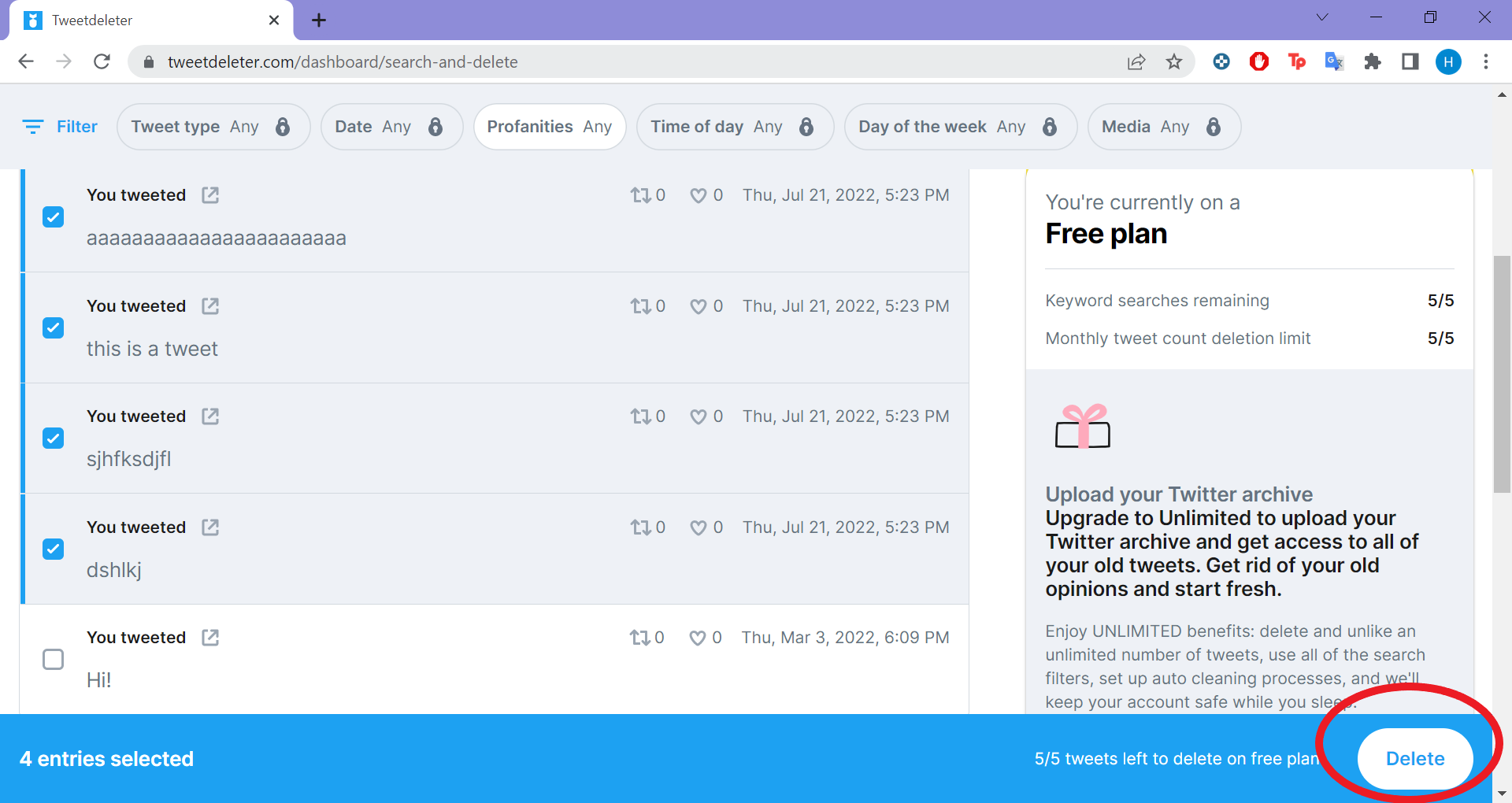
Task: Click the lock icon on Day of the week filter
Action: (x=1050, y=127)
